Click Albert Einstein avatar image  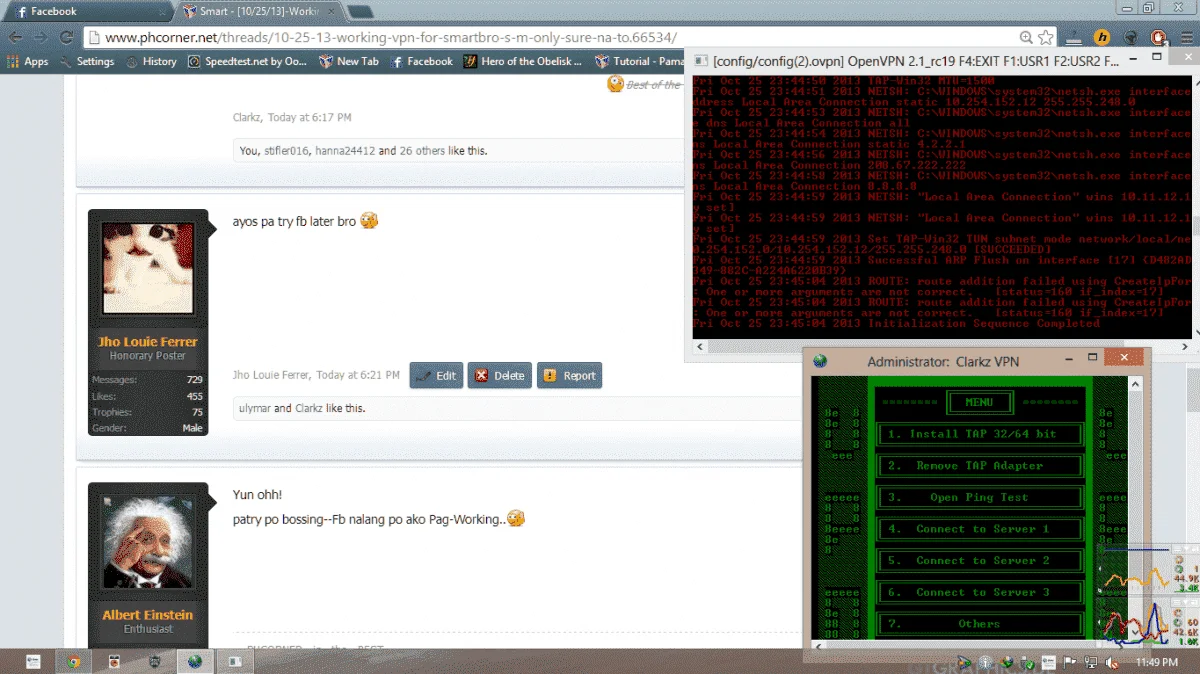coord(148,543)
